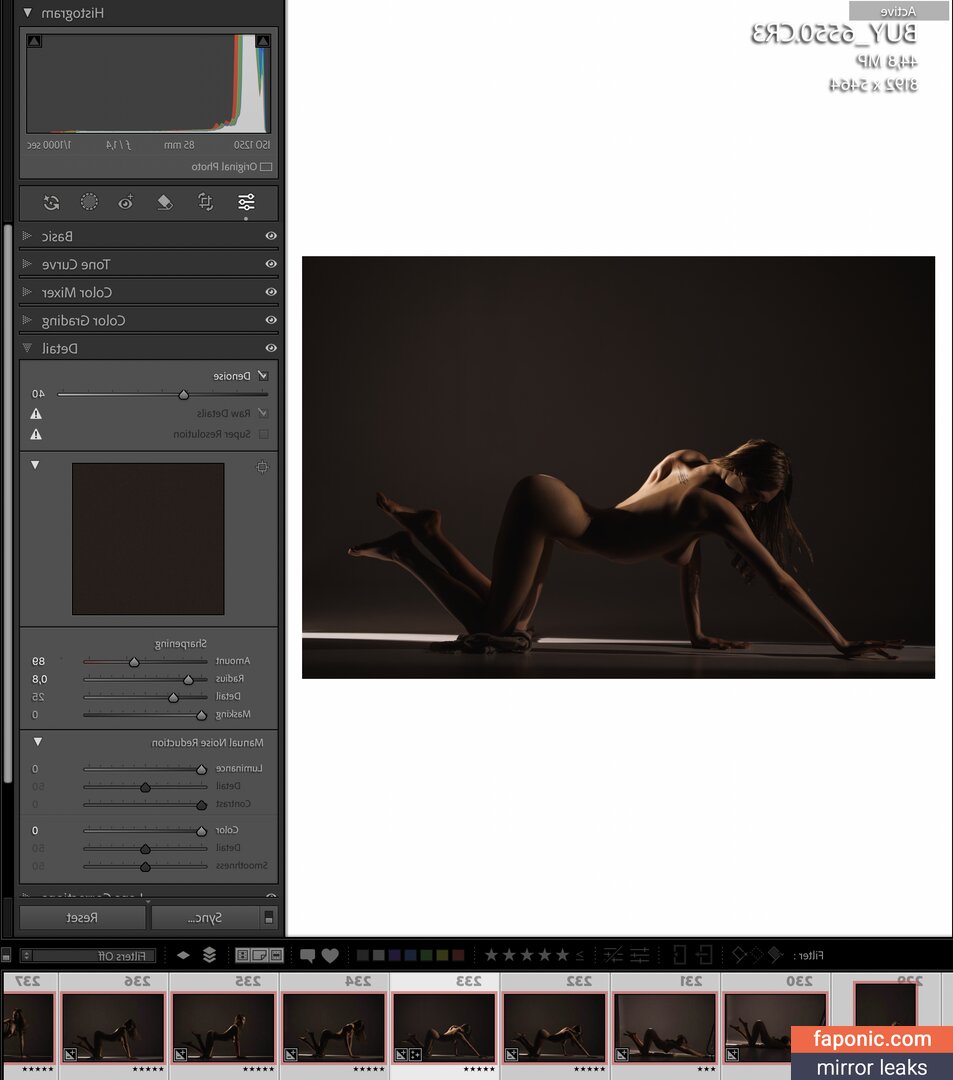Screen dimensions: 953x1080
Task: Click the warning icon beside Super Resolution
Action: pyautogui.click(x=36, y=435)
